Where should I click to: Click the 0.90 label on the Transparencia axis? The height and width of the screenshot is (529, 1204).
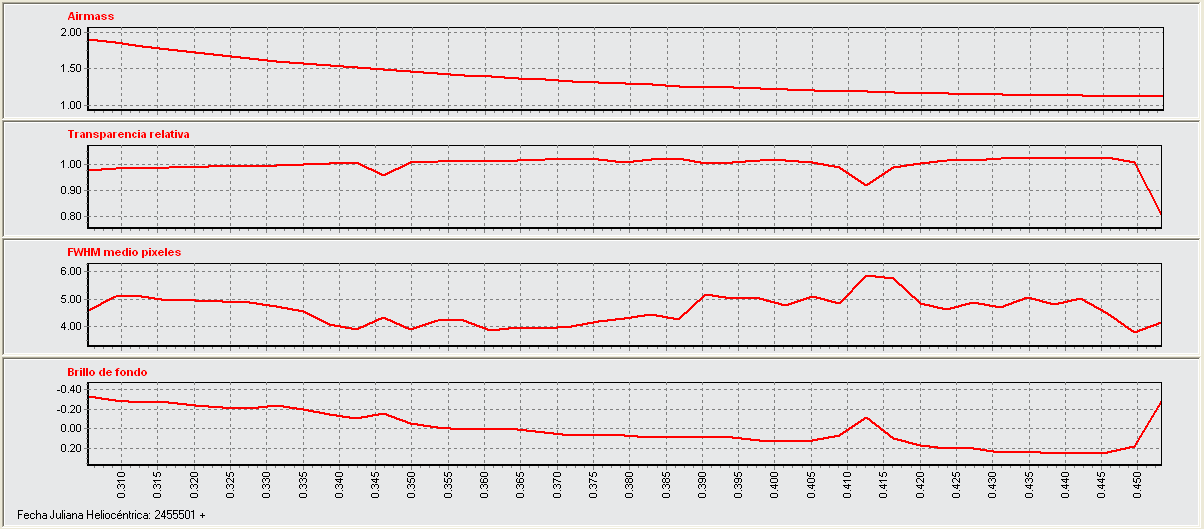(70, 190)
